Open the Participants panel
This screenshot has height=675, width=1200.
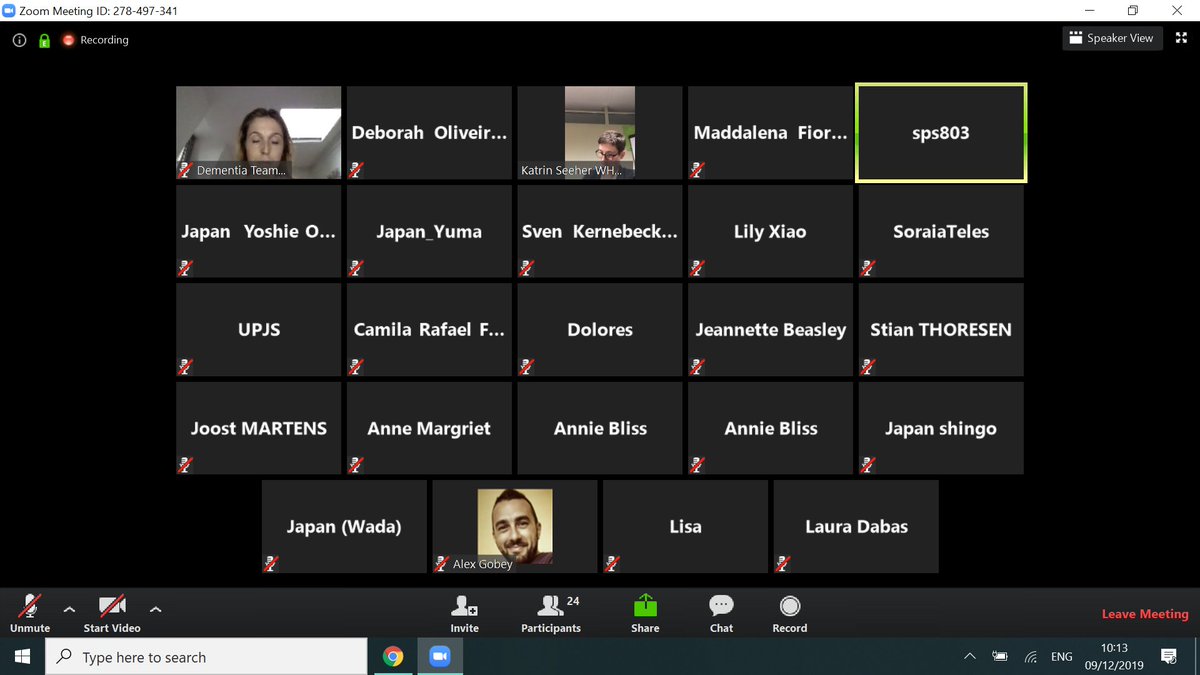coord(551,613)
